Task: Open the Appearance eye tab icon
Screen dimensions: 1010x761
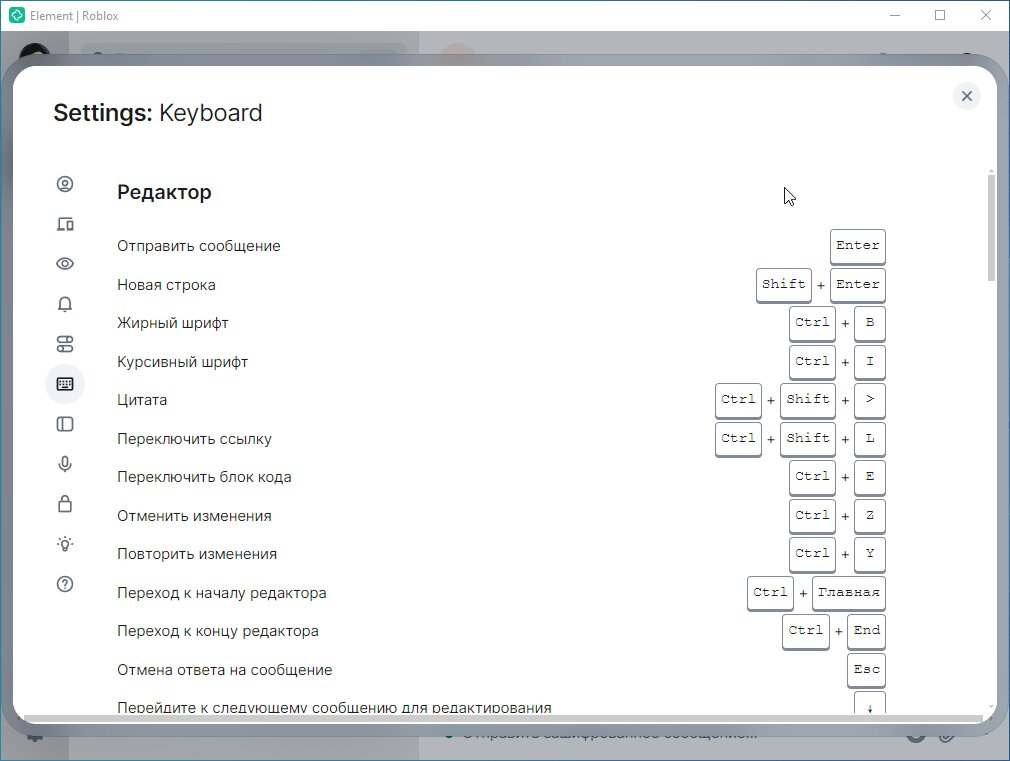Action: click(65, 264)
